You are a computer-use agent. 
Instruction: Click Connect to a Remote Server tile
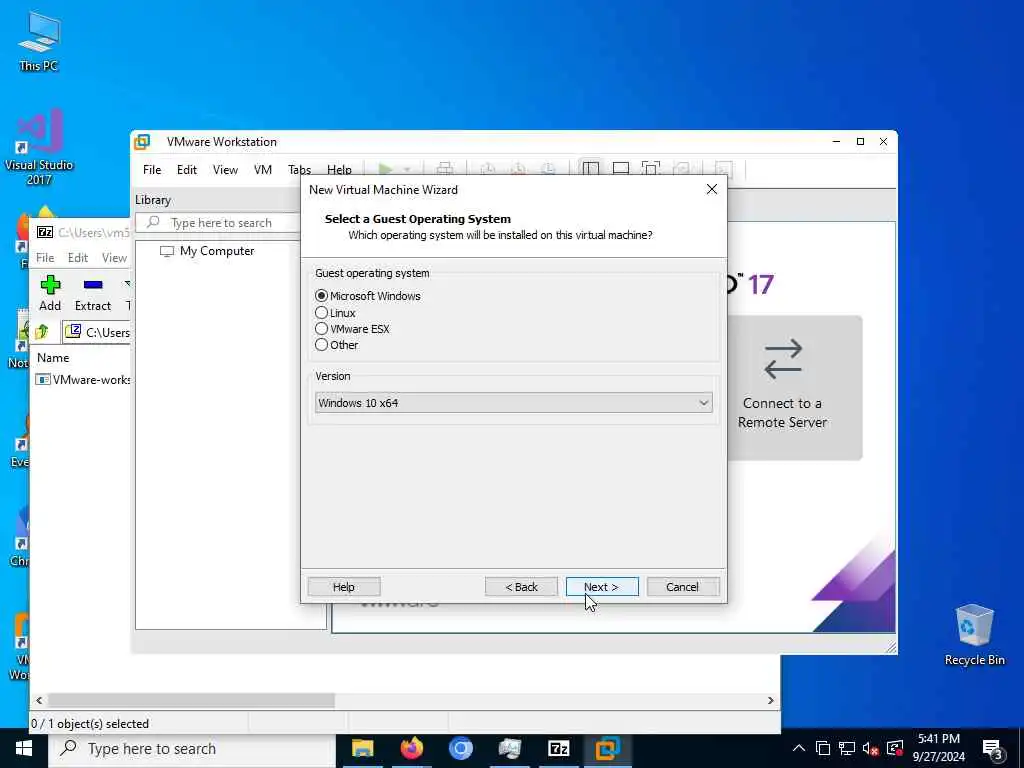[x=794, y=388]
